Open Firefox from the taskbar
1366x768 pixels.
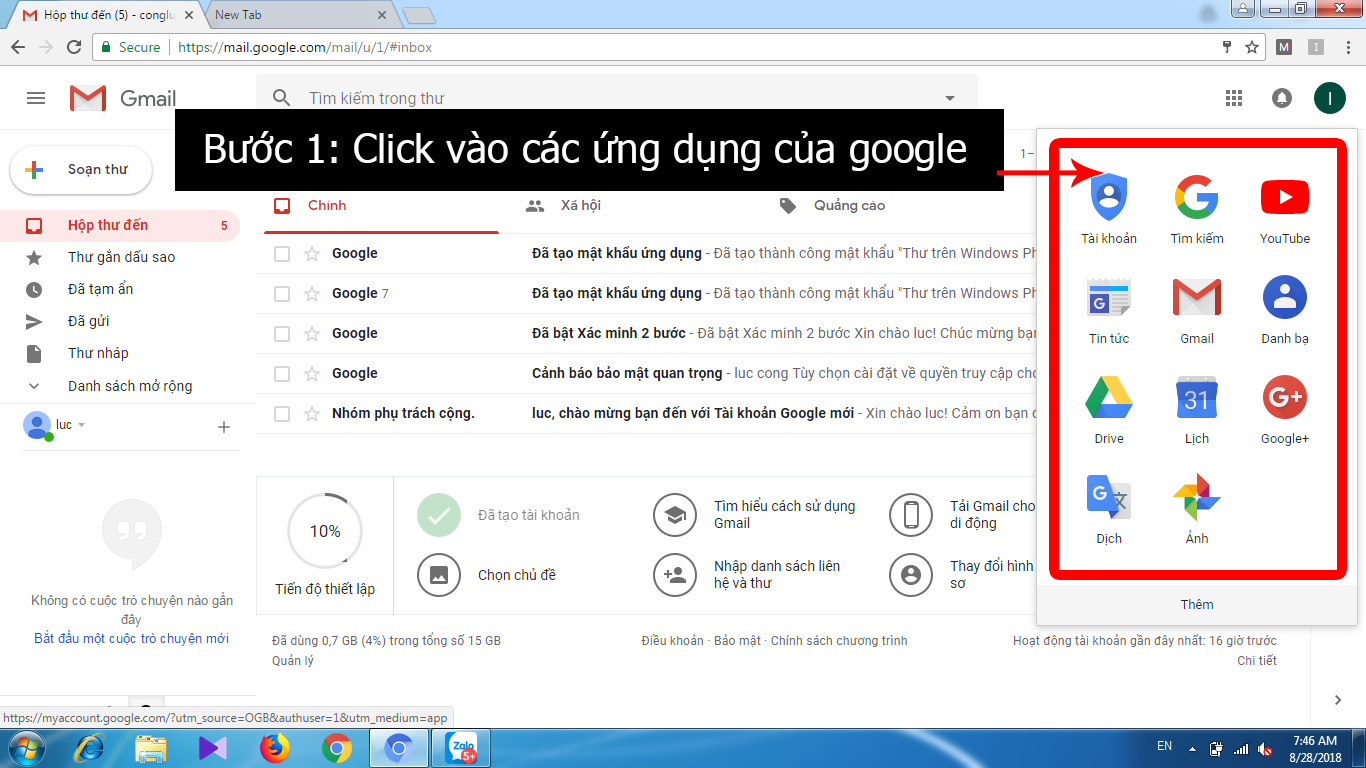[274, 748]
